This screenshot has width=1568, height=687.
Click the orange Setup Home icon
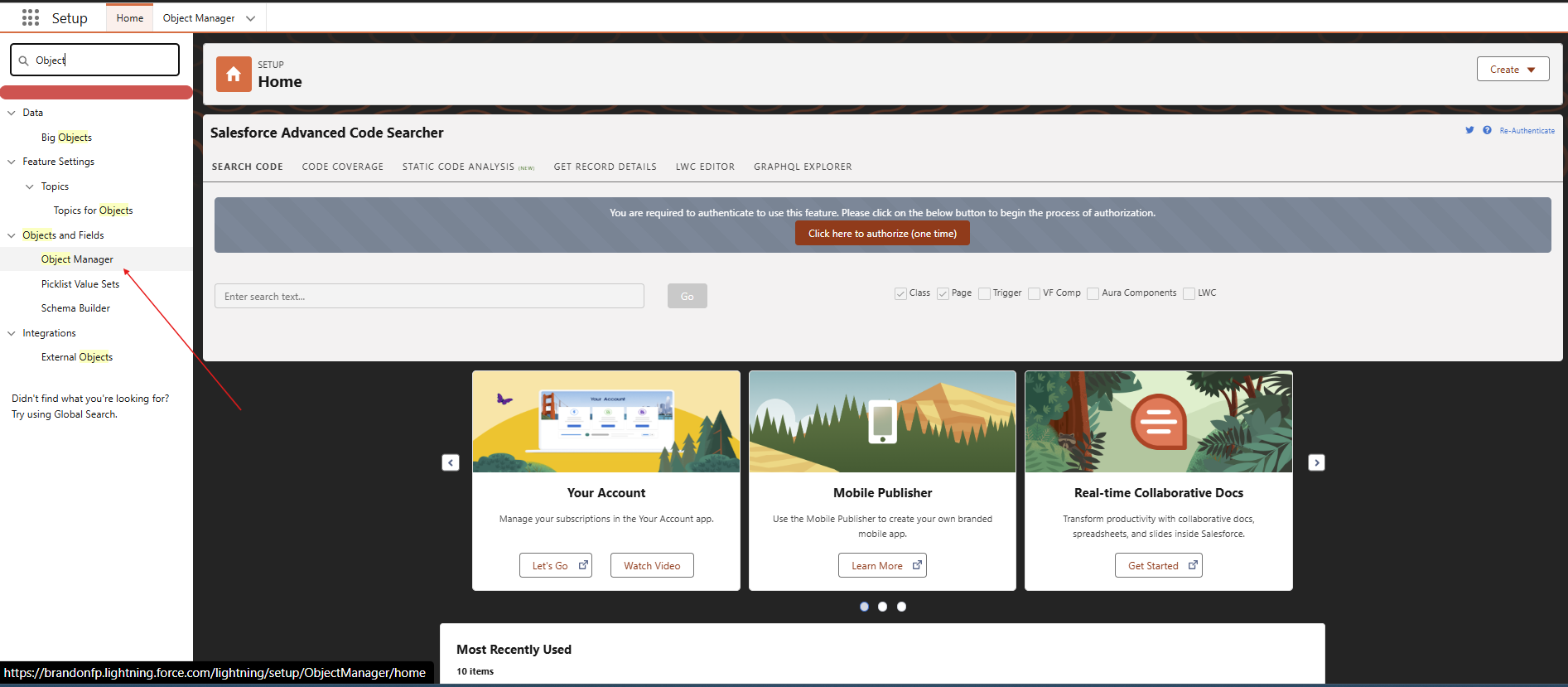tap(234, 75)
